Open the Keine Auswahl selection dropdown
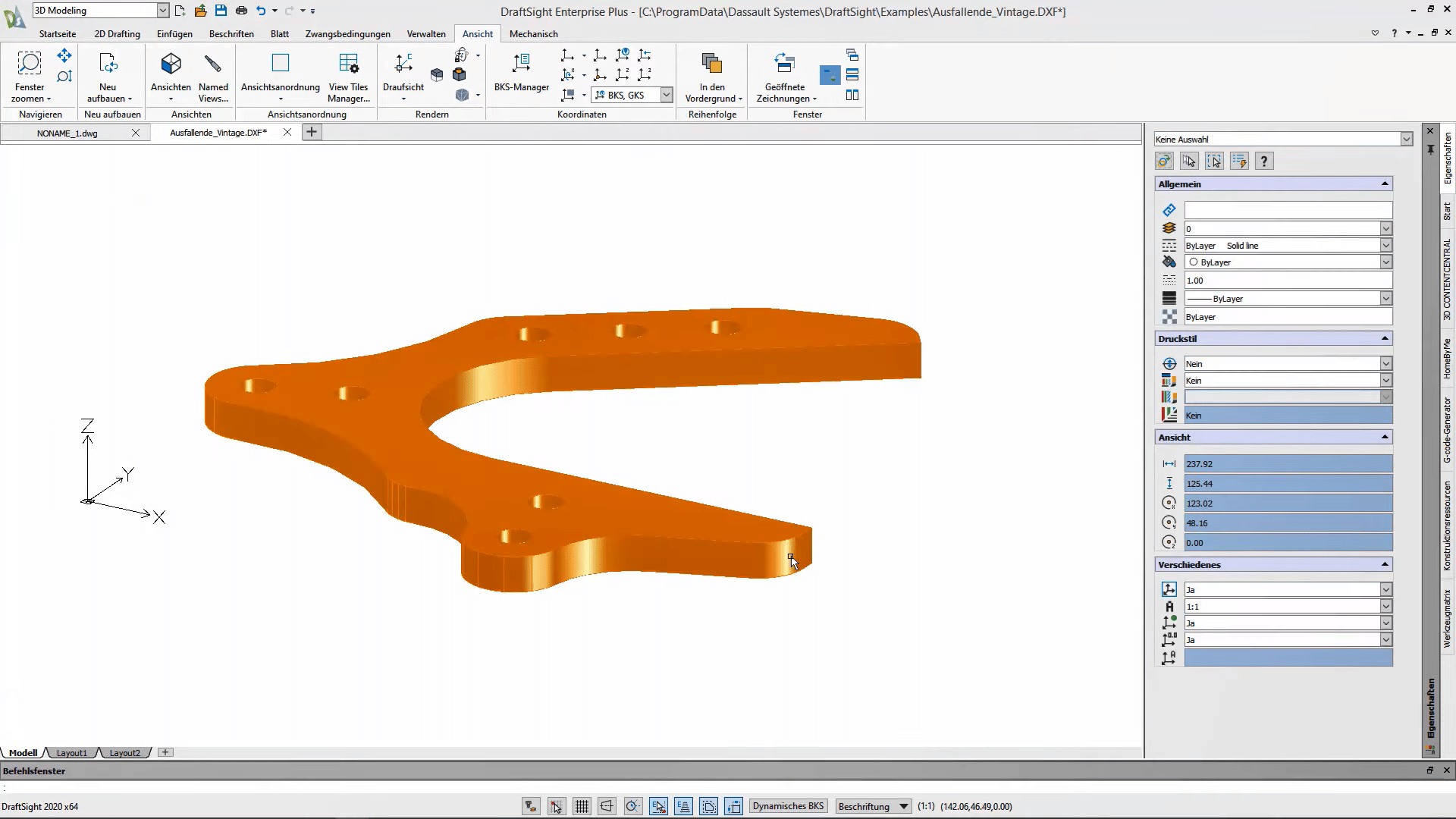Viewport: 1456px width, 819px height. pyautogui.click(x=1407, y=139)
